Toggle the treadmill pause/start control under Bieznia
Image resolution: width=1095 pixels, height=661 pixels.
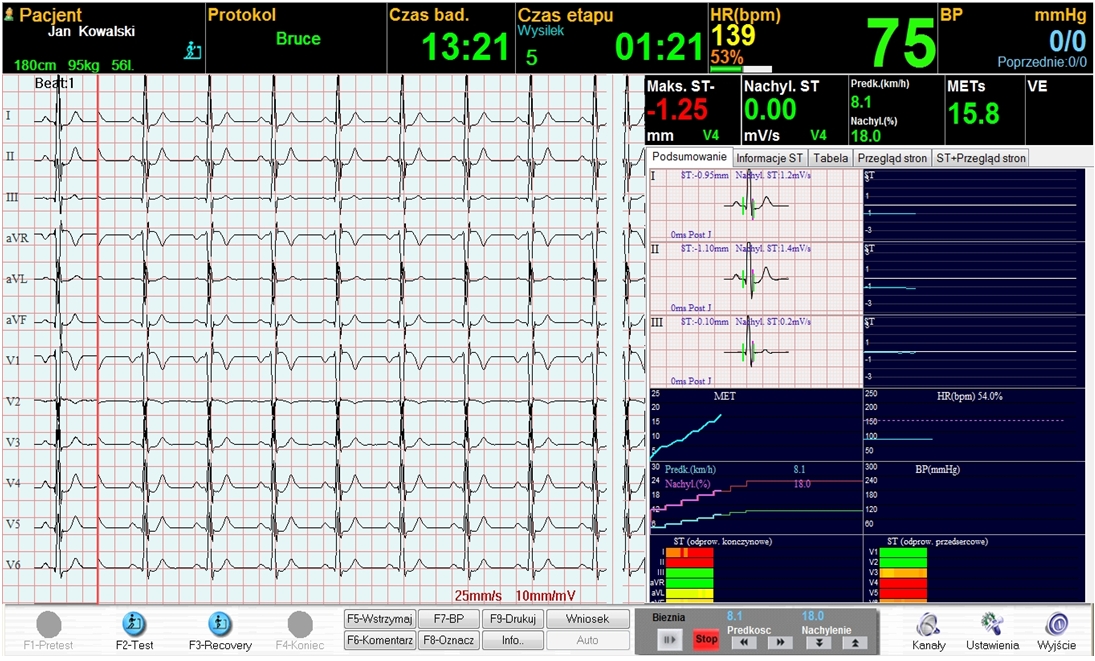coord(669,639)
